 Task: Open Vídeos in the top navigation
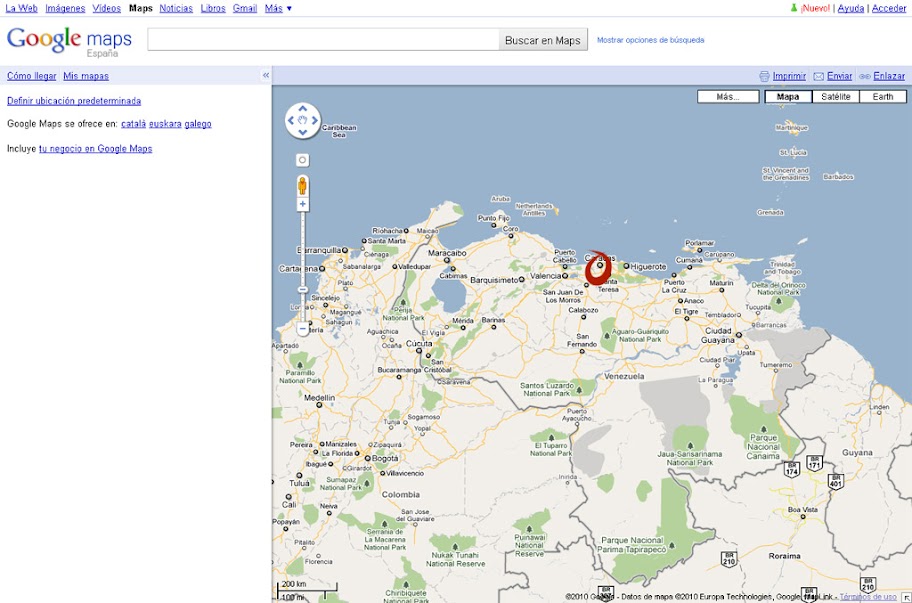(106, 8)
